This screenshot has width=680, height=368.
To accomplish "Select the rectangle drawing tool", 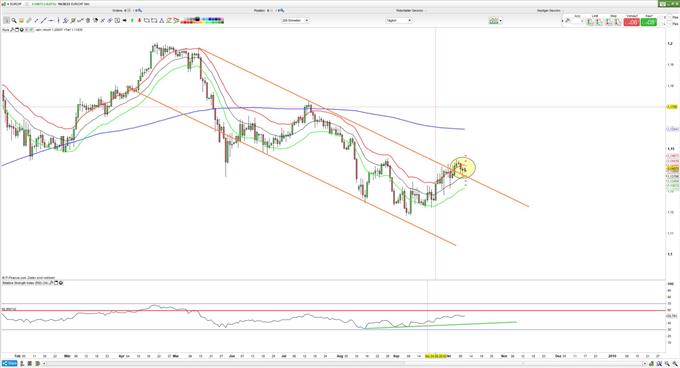I will point(154,20).
